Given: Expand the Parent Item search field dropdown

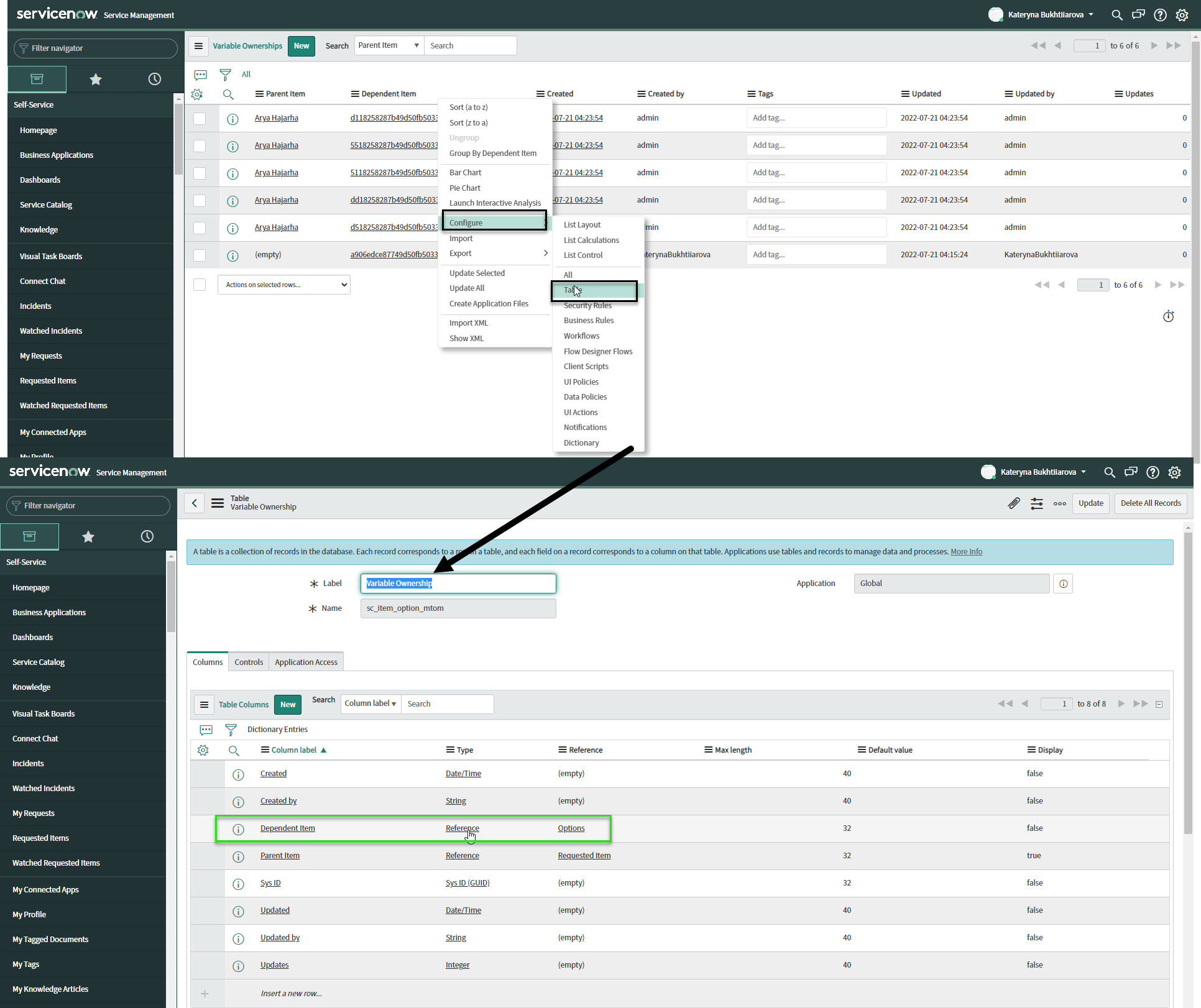Looking at the screenshot, I should 389,45.
